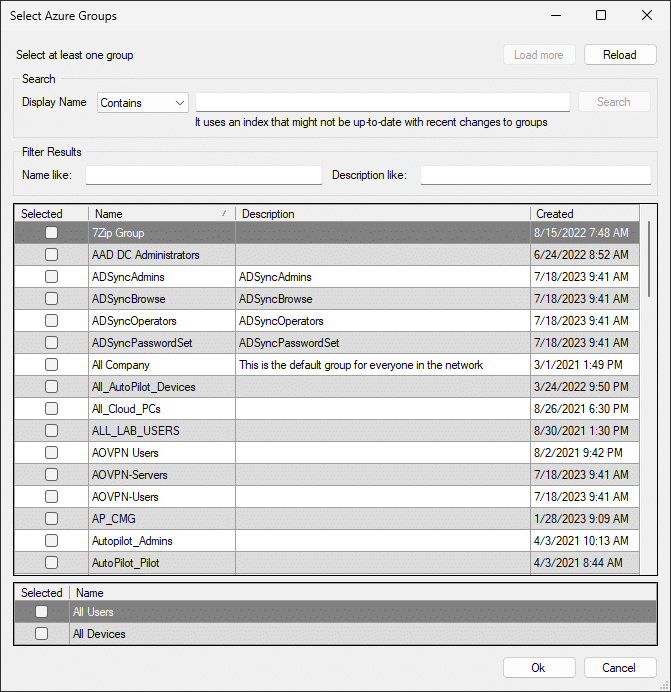
Task: Cancel the group selection dialog
Action: (618, 668)
